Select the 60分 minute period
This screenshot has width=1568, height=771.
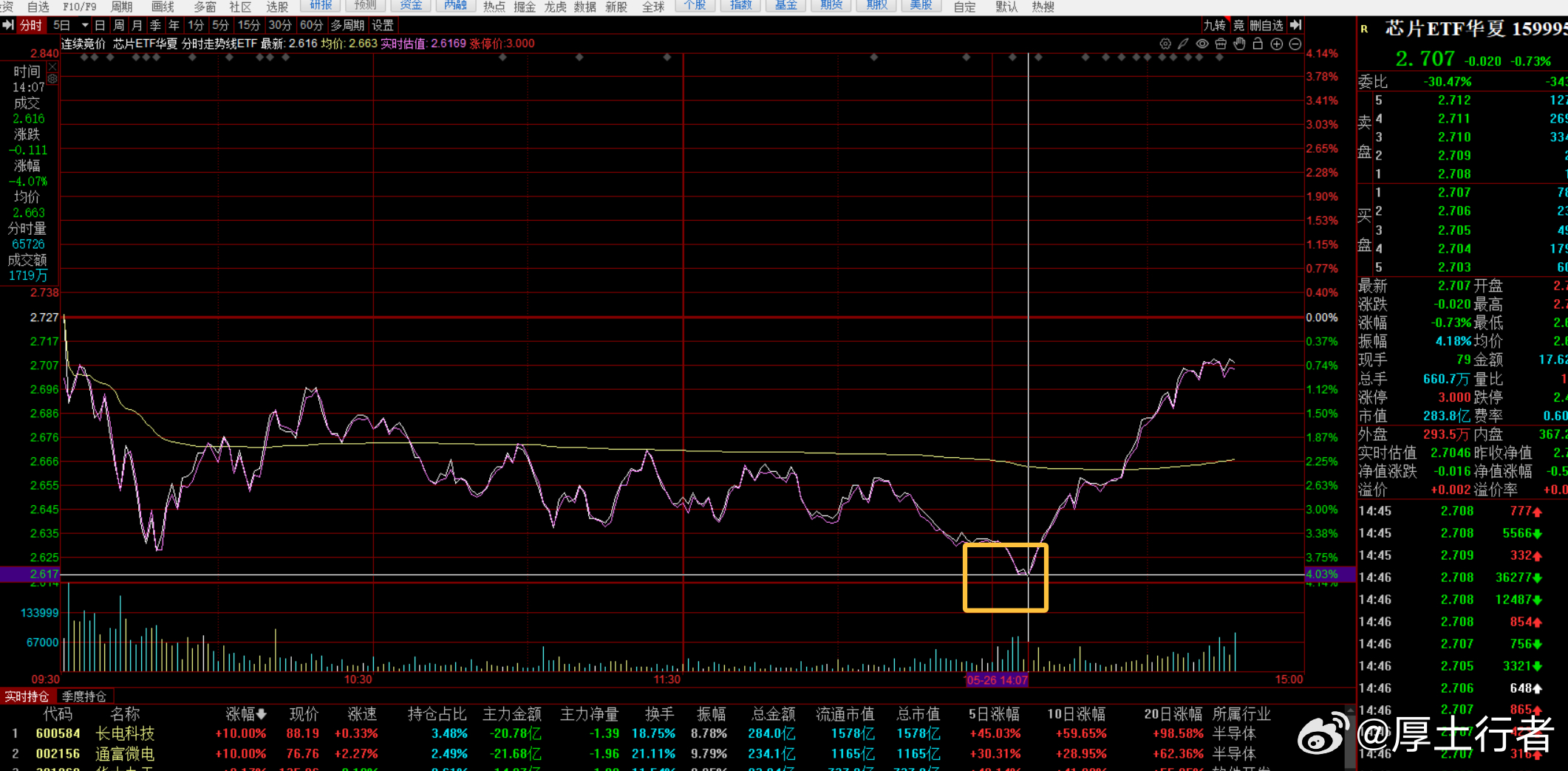click(311, 25)
